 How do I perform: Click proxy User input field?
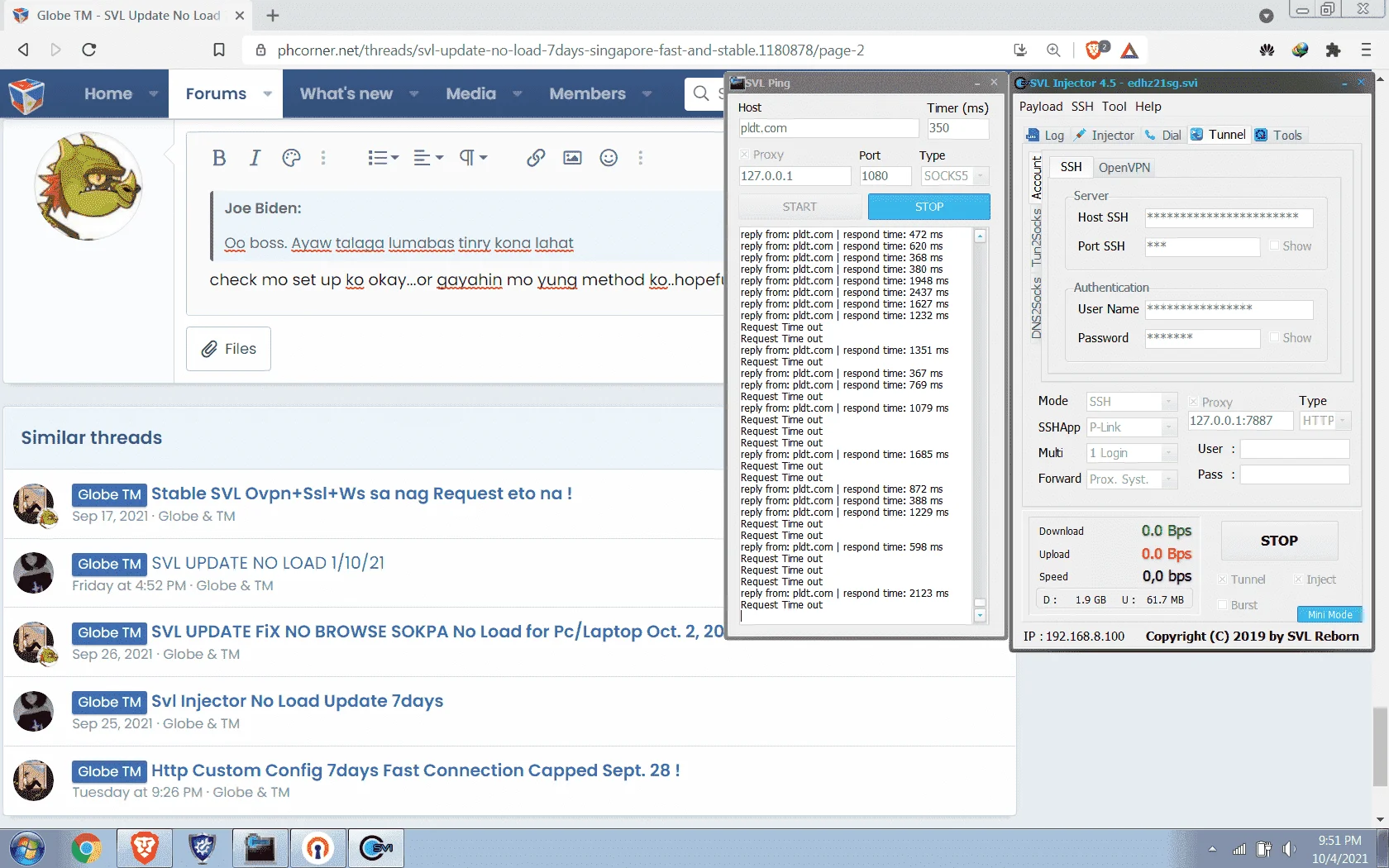pyautogui.click(x=1295, y=449)
